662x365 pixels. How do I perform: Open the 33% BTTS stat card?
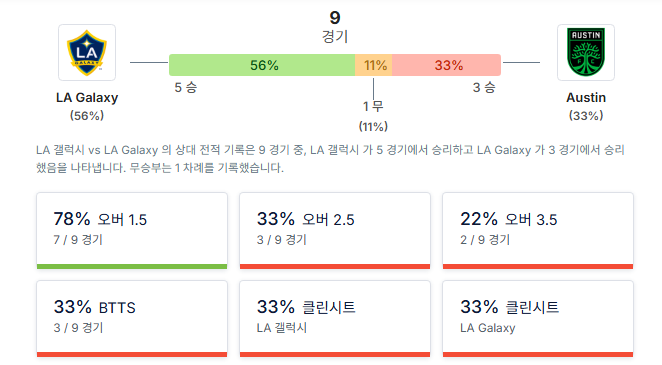click(132, 319)
